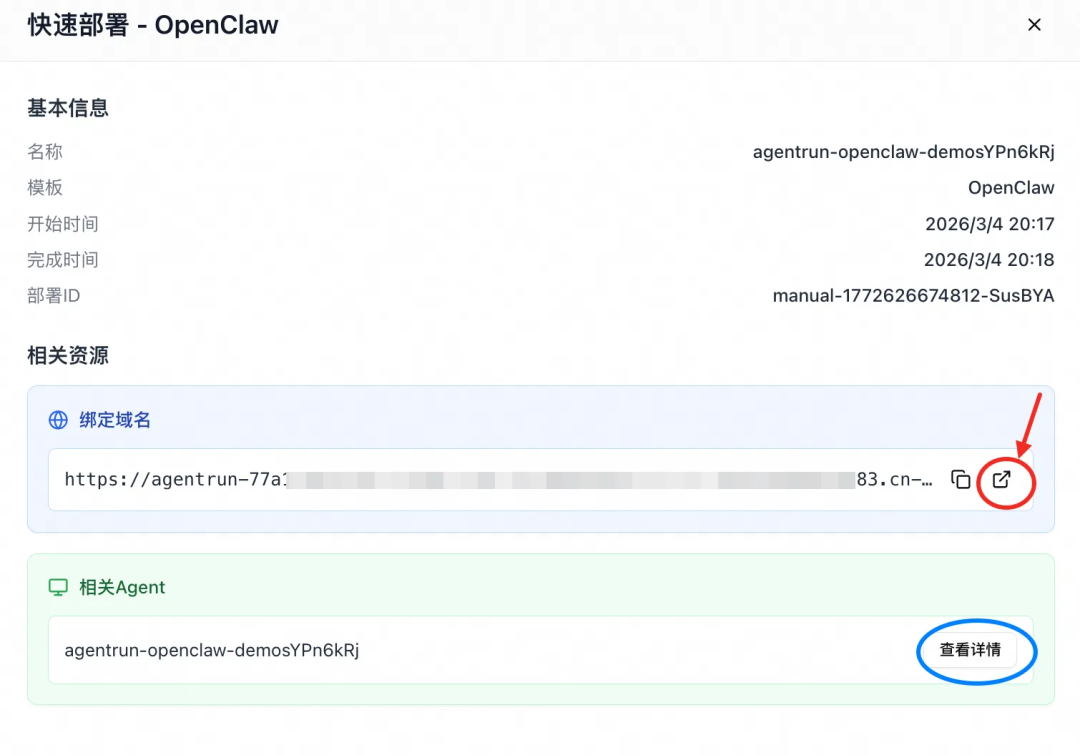
Task: Click the blue globe icon next to 绑定域名
Action: 59,419
